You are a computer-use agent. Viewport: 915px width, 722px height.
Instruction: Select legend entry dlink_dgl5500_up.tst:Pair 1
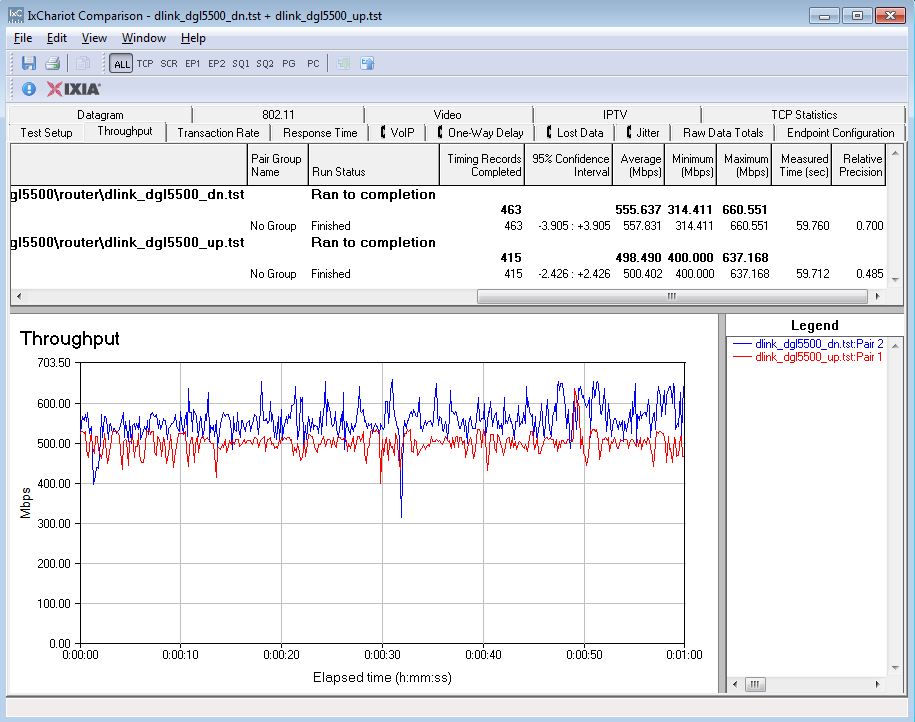tap(808, 357)
